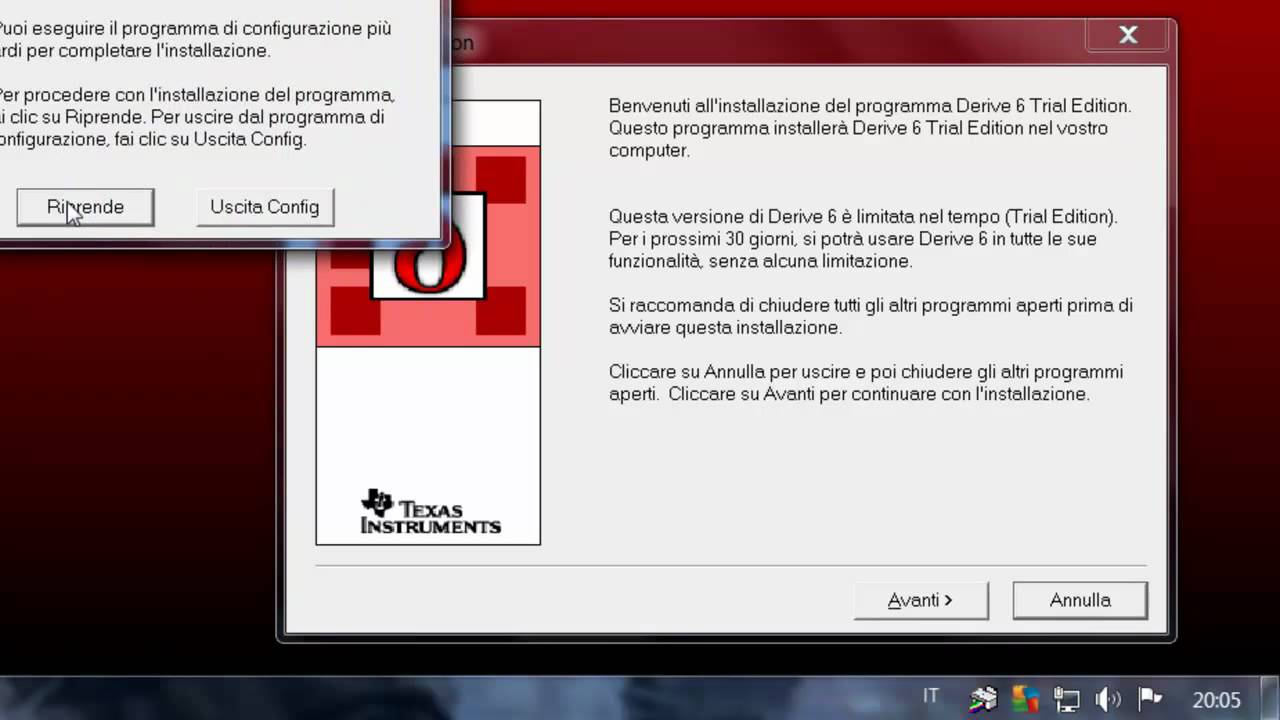Click the 'Cliccare su Annulla per uscire' text
Image resolution: width=1280 pixels, height=720 pixels.
point(866,383)
